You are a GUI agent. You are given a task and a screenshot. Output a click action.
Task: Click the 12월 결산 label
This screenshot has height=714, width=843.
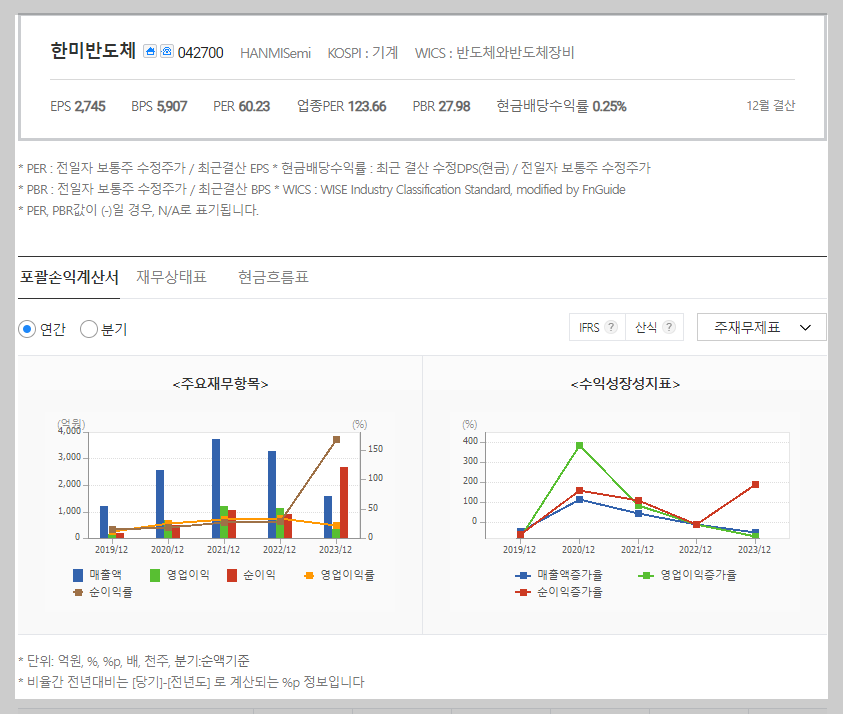tap(770, 106)
